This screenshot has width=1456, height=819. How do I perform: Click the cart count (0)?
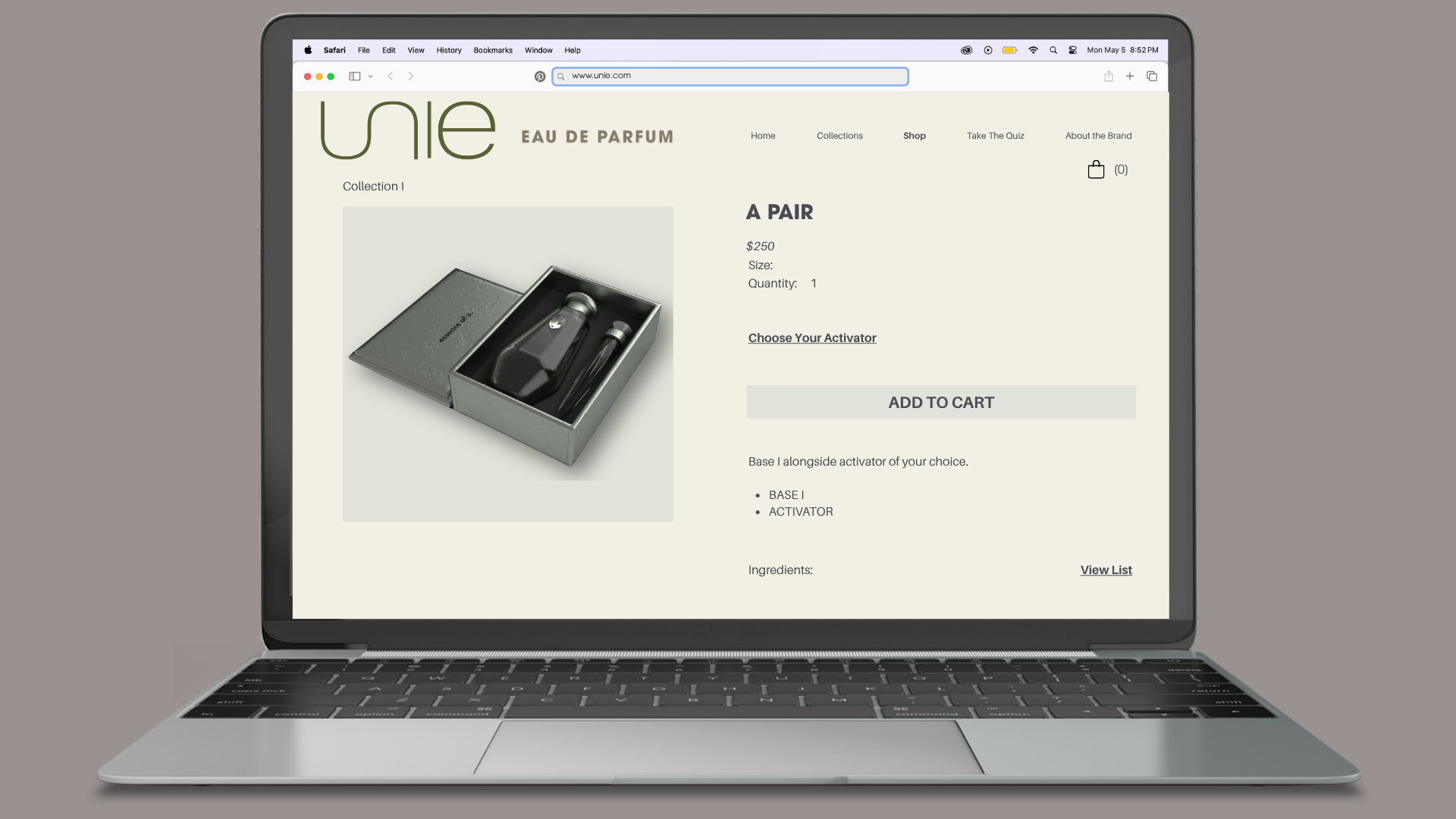pyautogui.click(x=1121, y=170)
